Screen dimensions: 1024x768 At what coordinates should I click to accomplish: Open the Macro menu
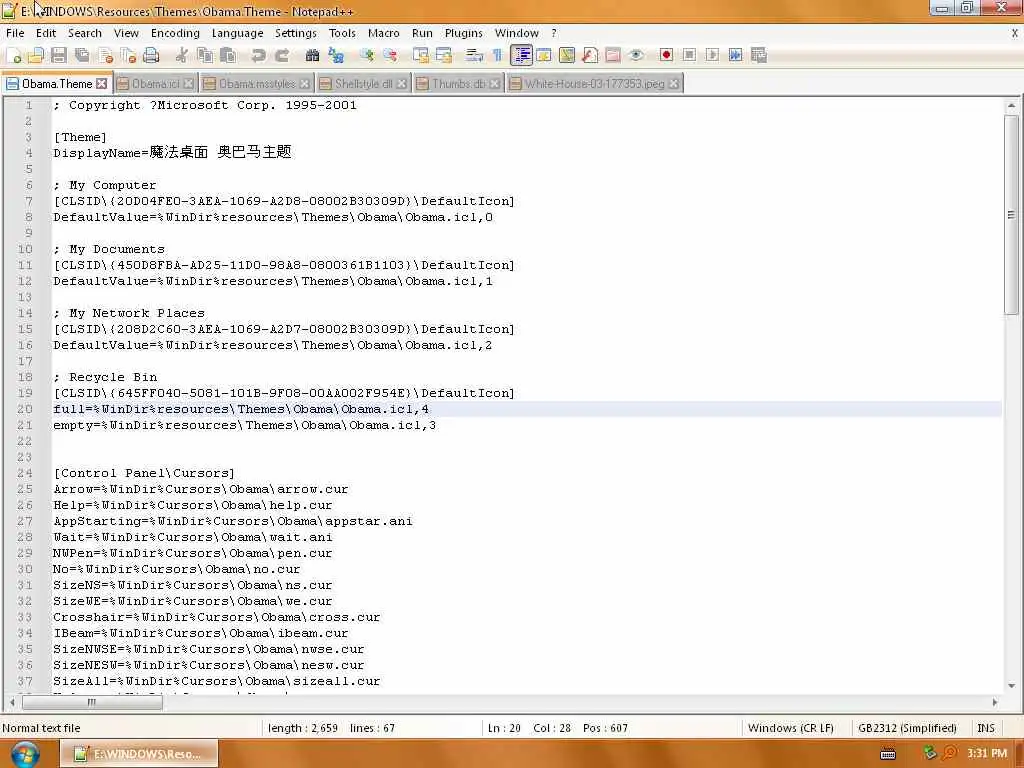point(383,33)
